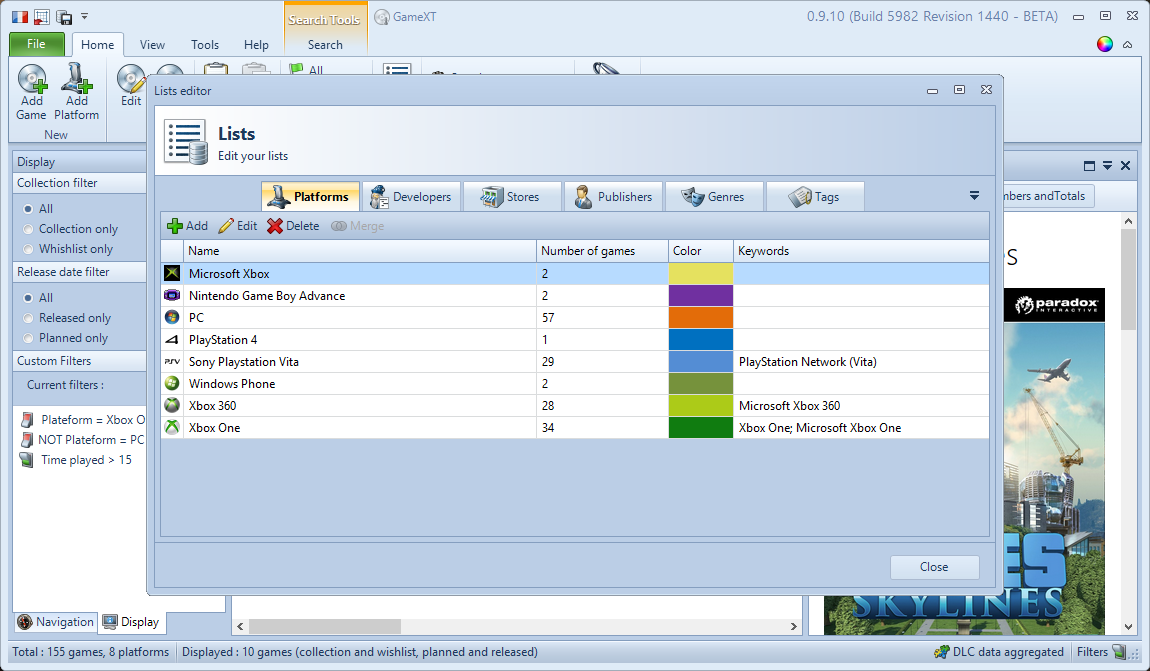Switch to the Developers tab
Viewport: 1150px width, 671px height.
tap(412, 197)
